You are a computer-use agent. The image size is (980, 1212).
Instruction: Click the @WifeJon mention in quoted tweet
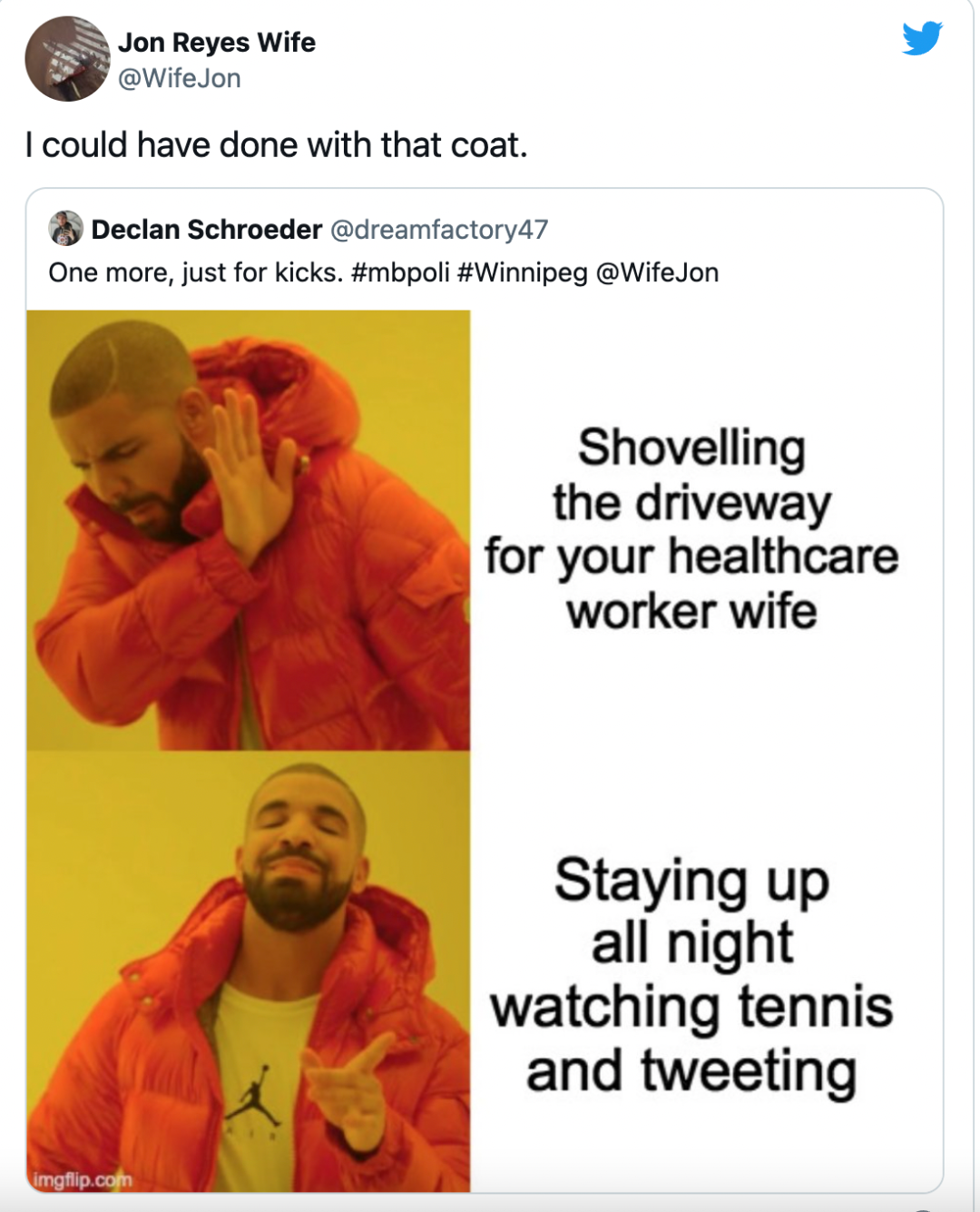[x=657, y=272]
